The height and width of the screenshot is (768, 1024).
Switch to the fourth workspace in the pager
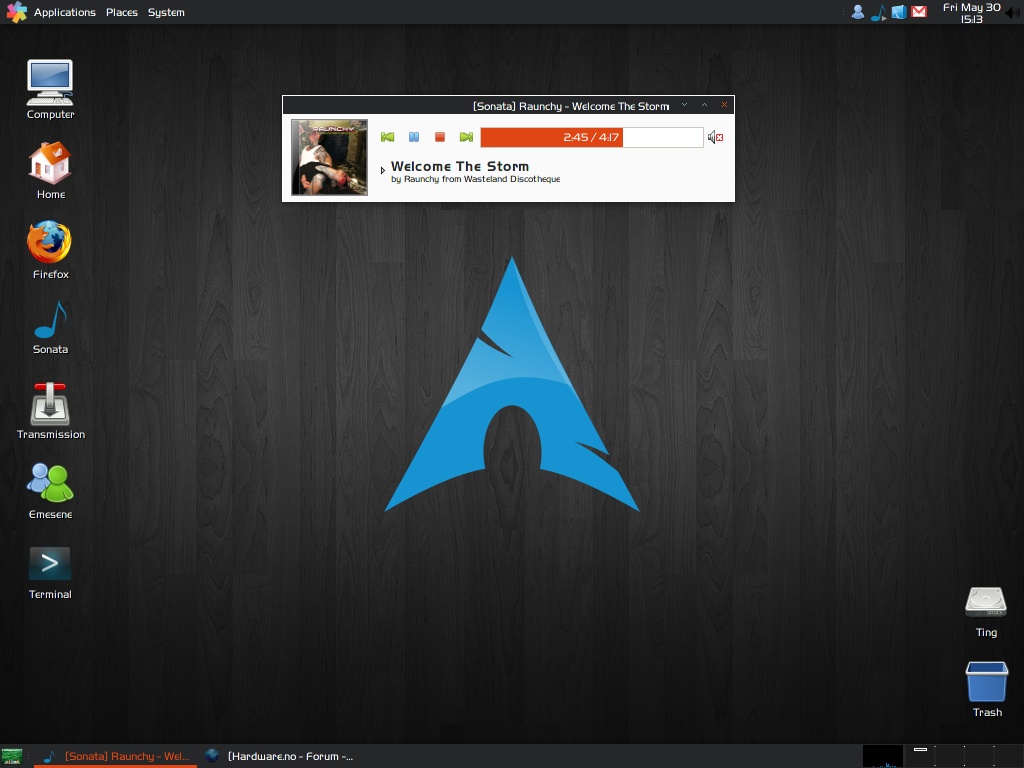click(1009, 756)
